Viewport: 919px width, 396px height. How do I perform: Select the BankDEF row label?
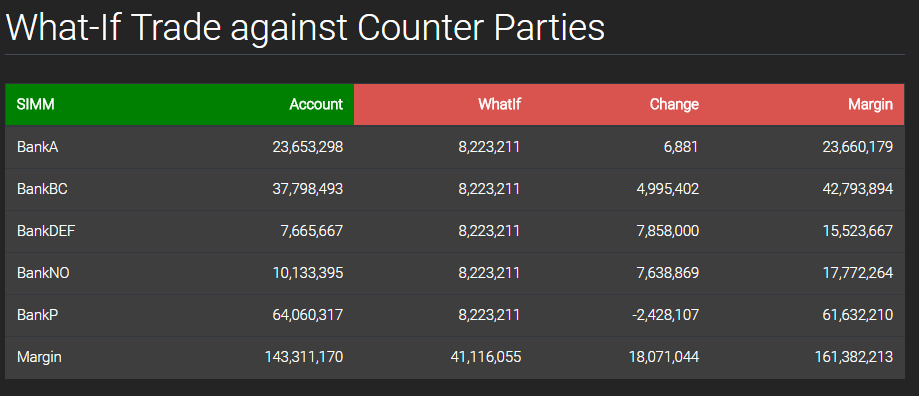(46, 231)
